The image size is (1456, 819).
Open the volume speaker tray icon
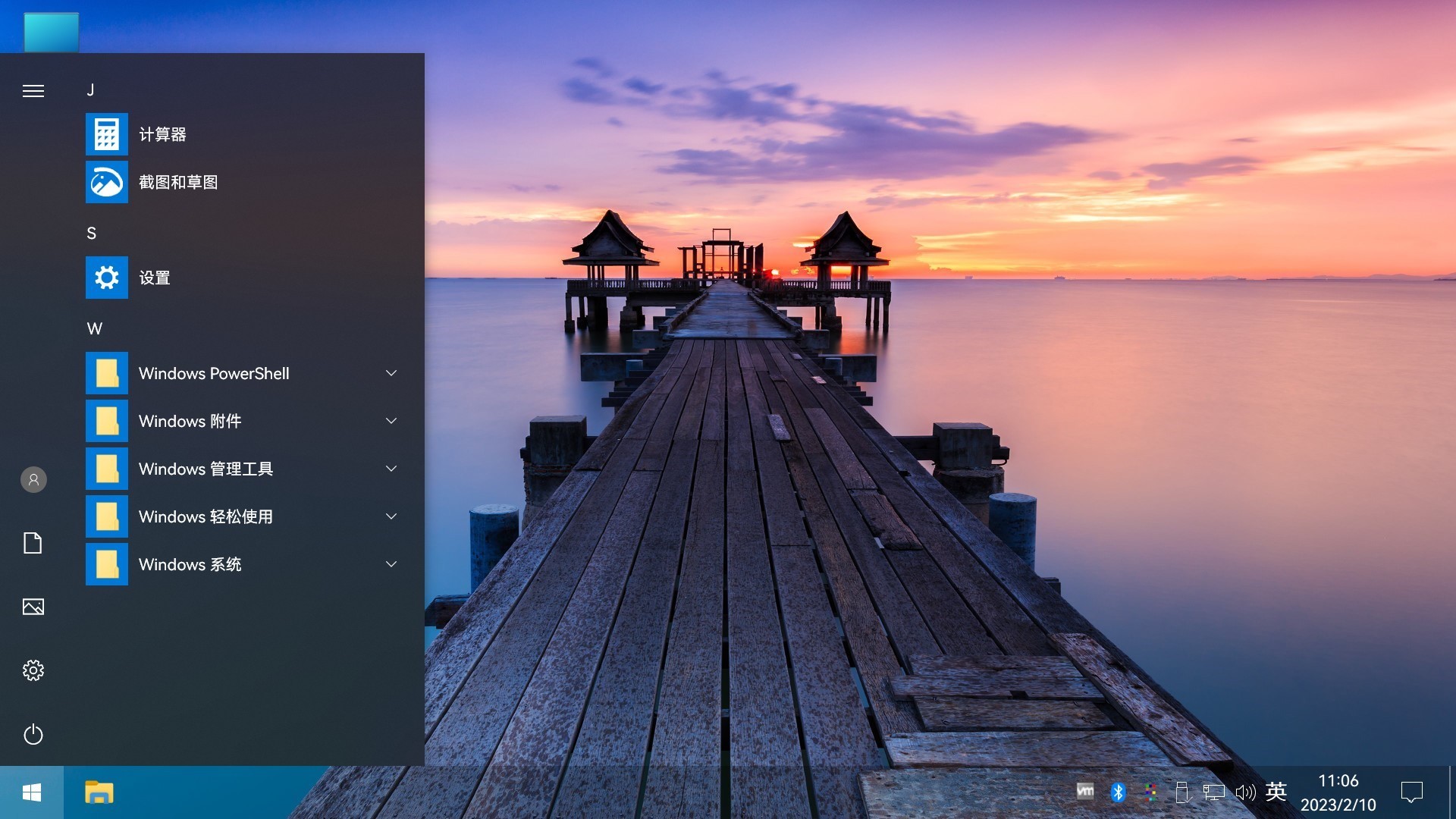(1245, 792)
